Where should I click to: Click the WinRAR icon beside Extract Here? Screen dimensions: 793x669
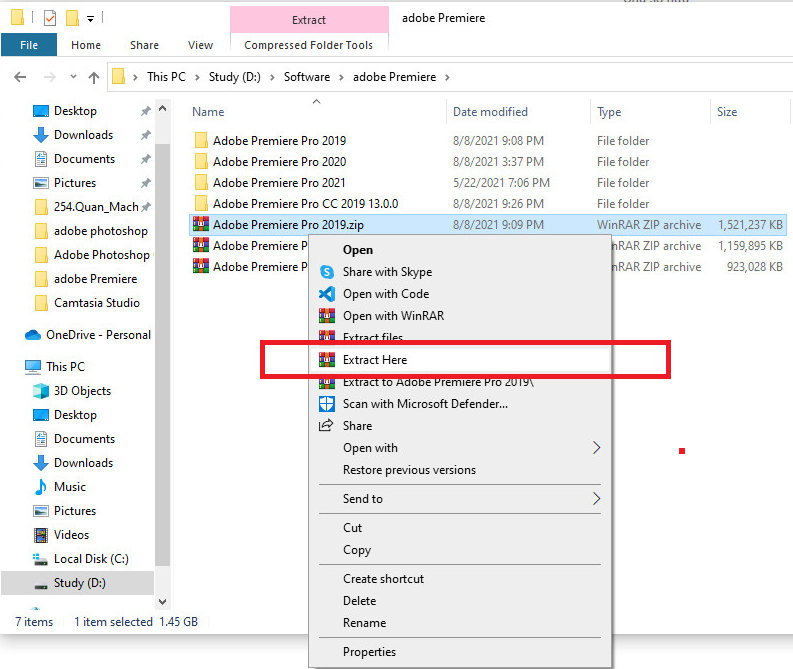tap(326, 359)
